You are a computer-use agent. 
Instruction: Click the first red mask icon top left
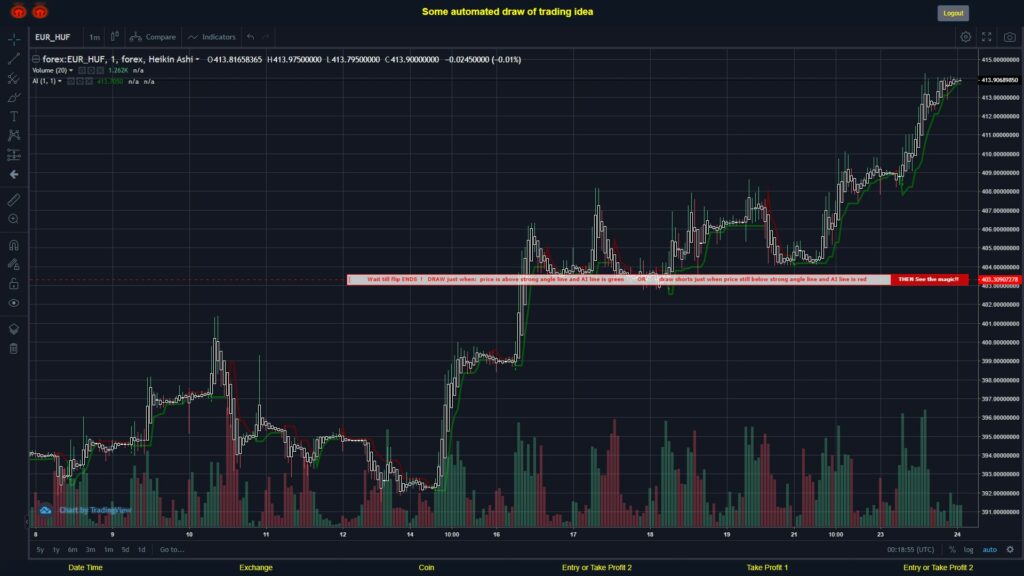(18, 11)
